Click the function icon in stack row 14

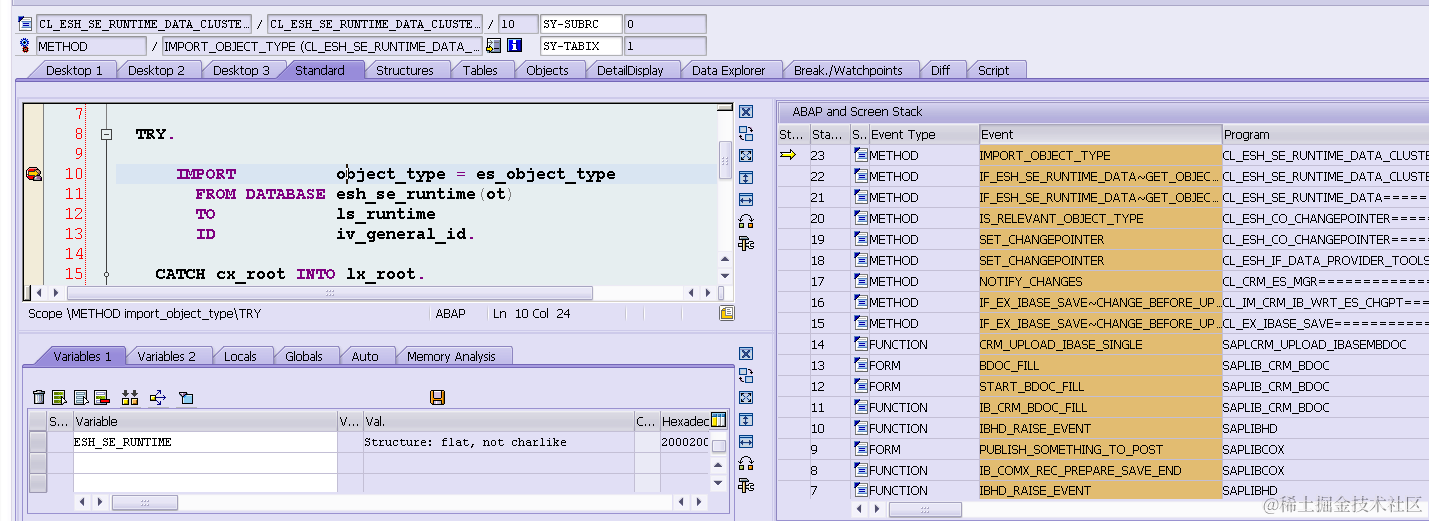coord(860,344)
